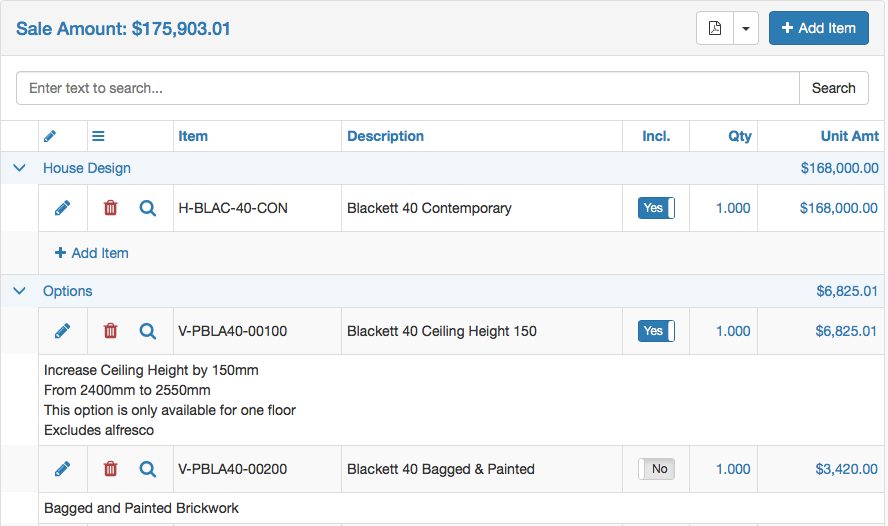This screenshot has width=888, height=526.
Task: Turn off inclusion for Blackett 40 Ceiling Height
Action: coord(656,331)
